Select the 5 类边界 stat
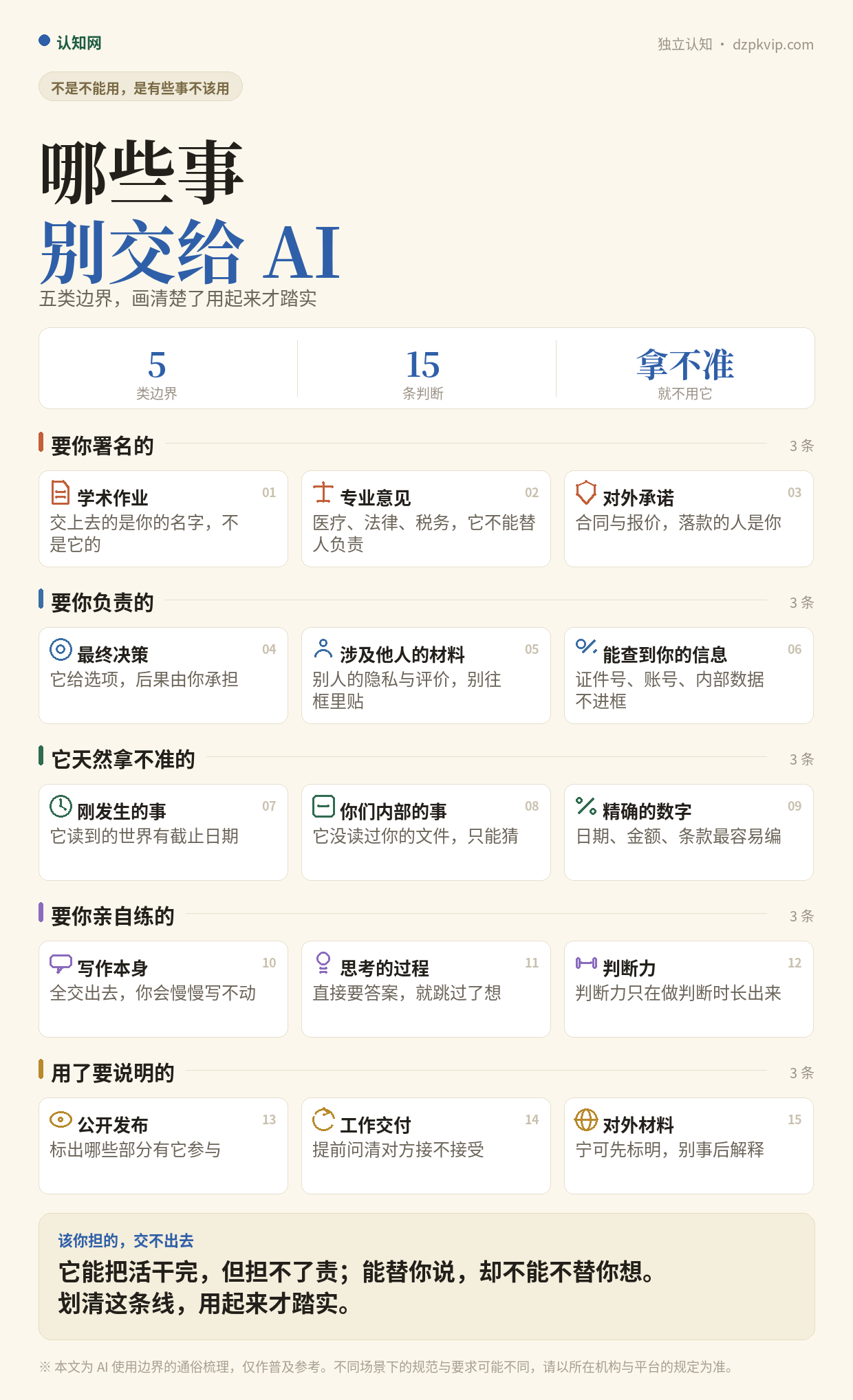Screen dimensions: 853x1400 coord(157,373)
